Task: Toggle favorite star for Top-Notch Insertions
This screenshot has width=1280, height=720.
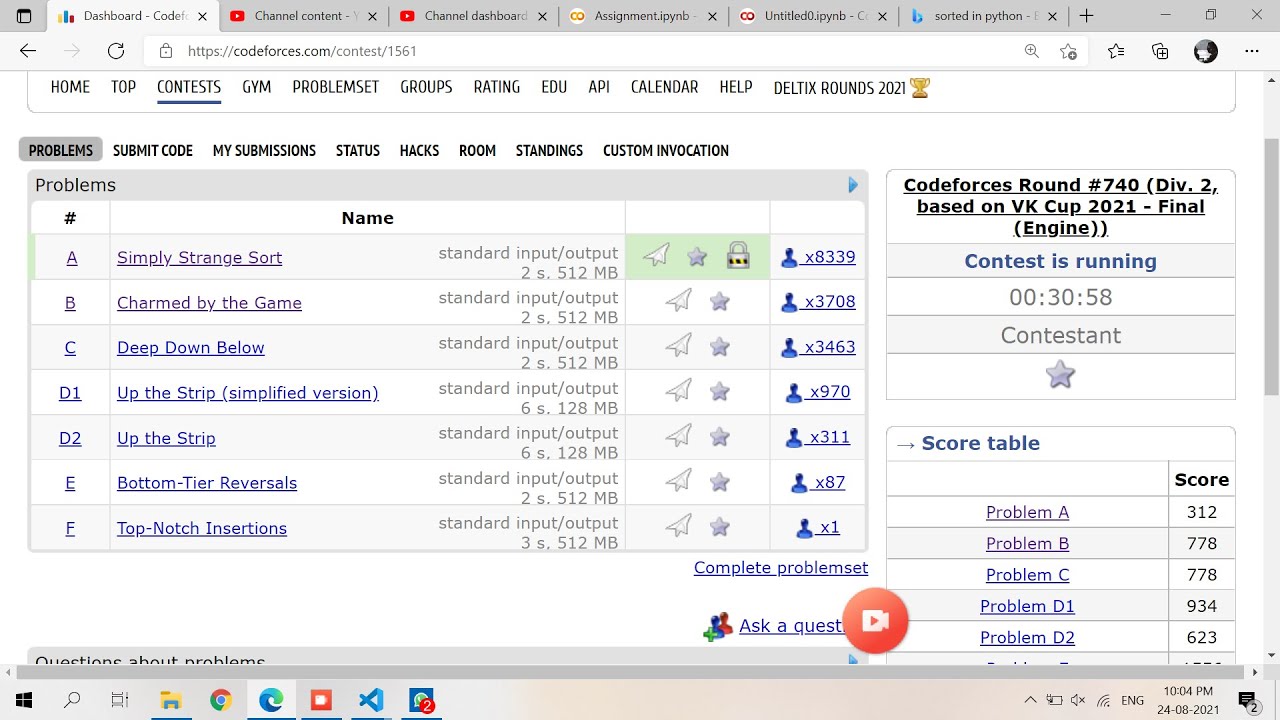Action: click(719, 527)
